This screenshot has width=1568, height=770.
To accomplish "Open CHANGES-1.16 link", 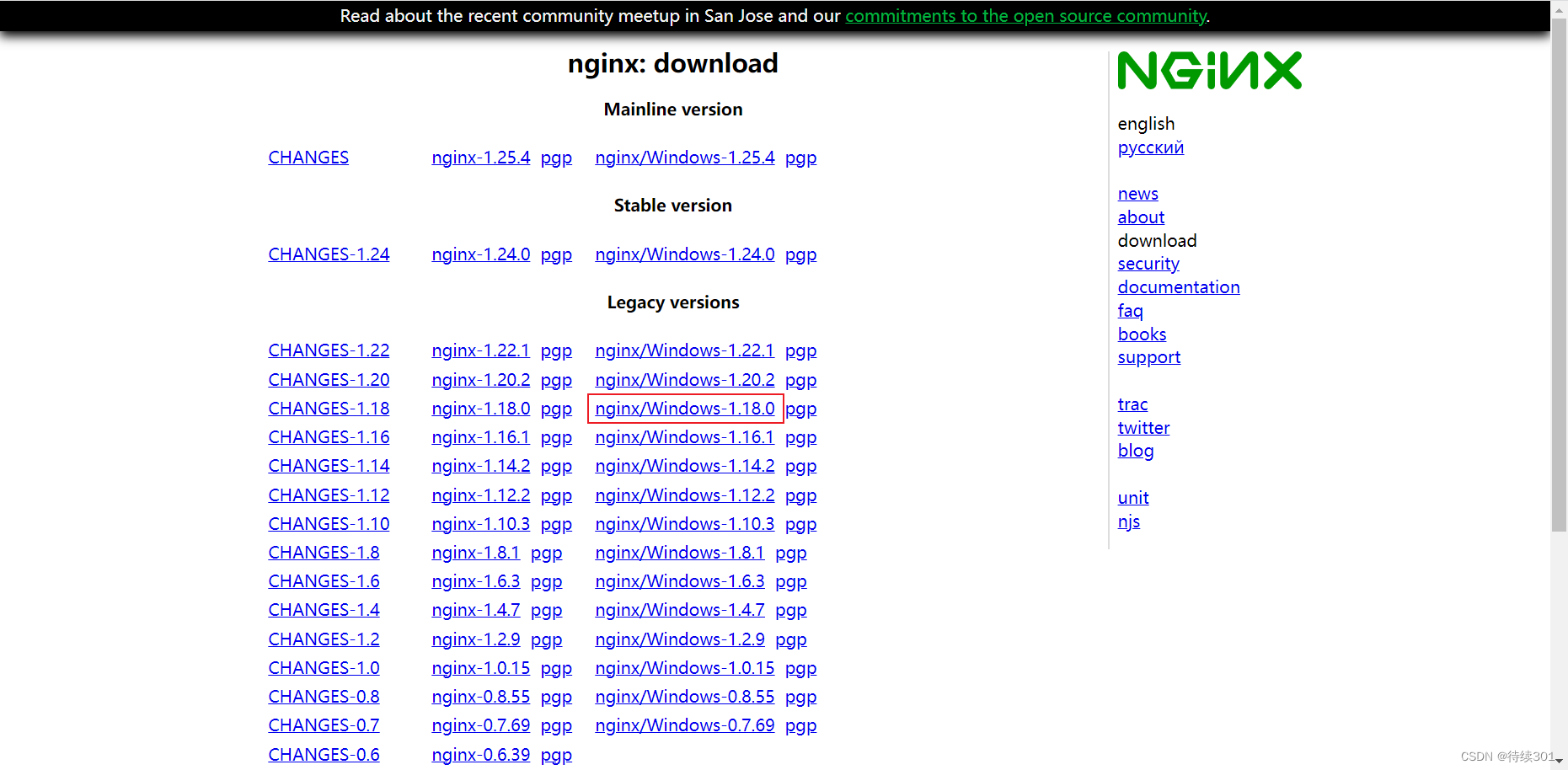I will [329, 437].
